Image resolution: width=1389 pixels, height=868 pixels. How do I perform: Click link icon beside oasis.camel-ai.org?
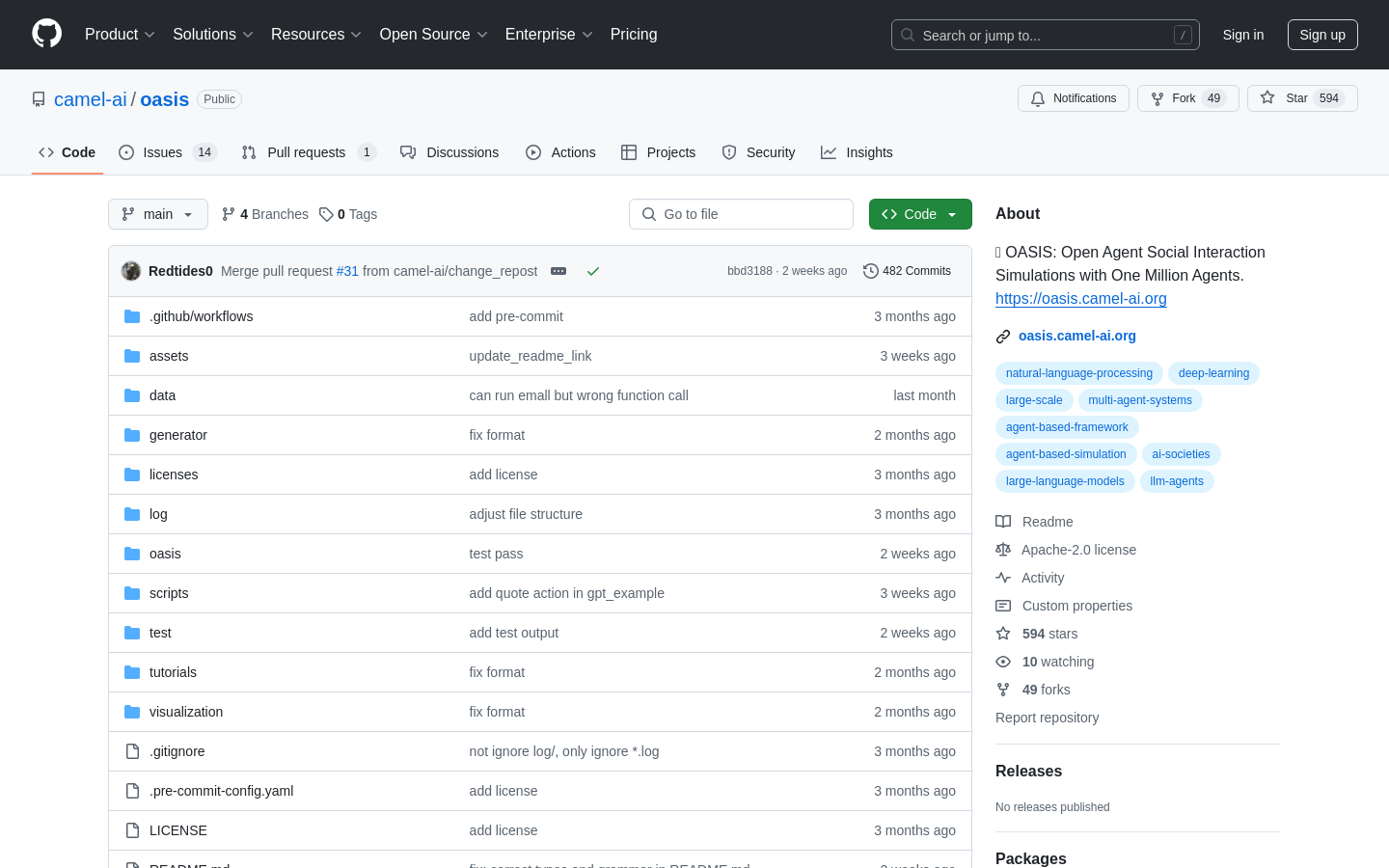[x=1003, y=337]
